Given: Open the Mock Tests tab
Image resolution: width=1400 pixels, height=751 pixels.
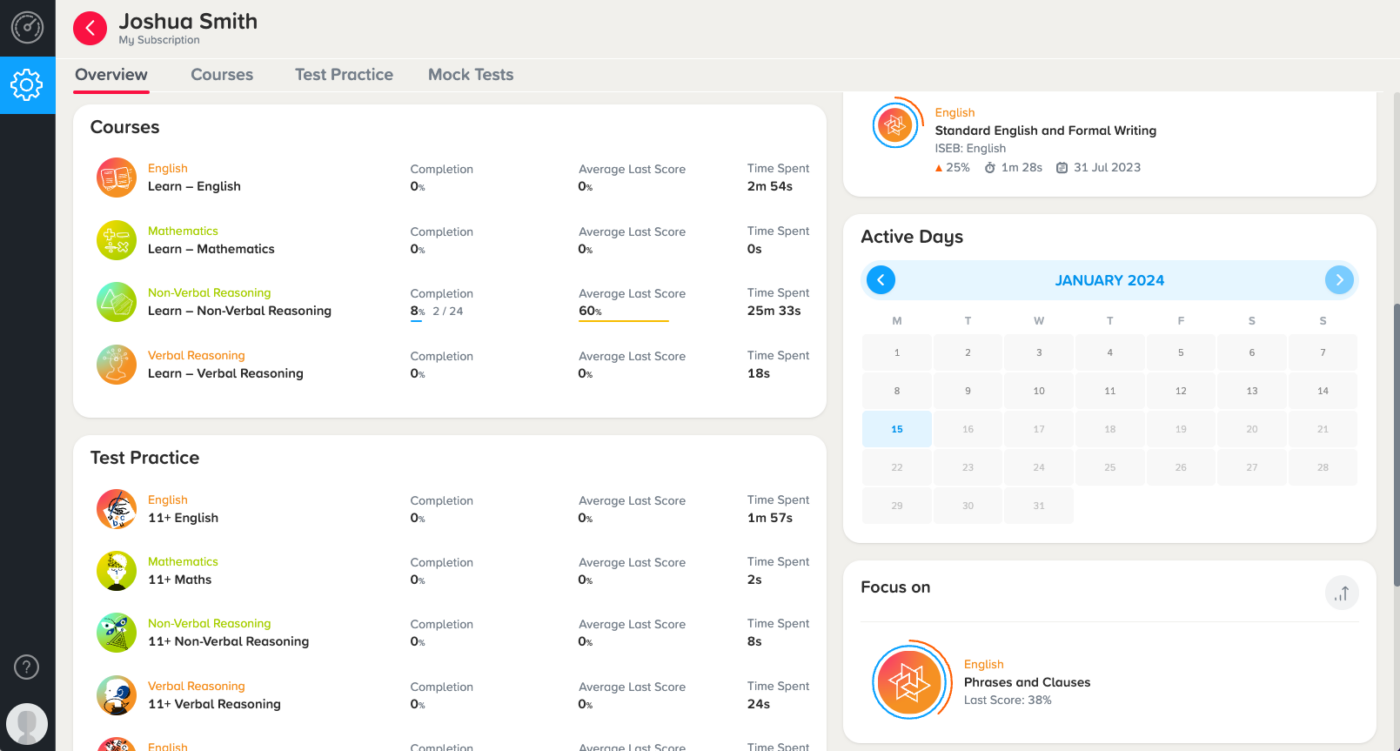Looking at the screenshot, I should [x=470, y=74].
